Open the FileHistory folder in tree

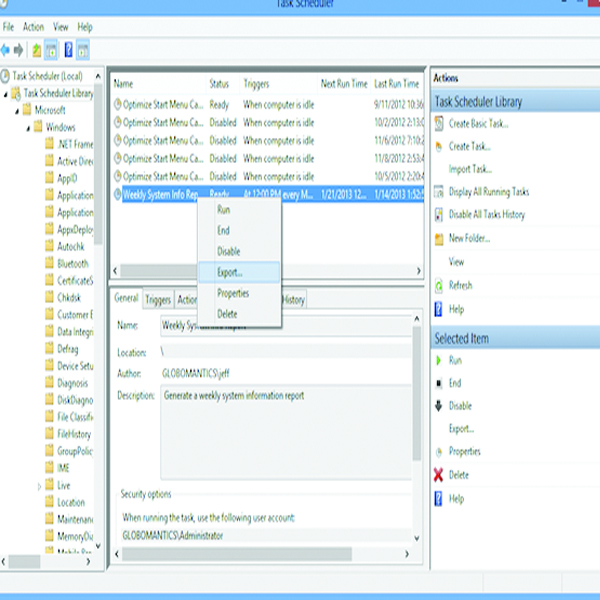click(74, 434)
